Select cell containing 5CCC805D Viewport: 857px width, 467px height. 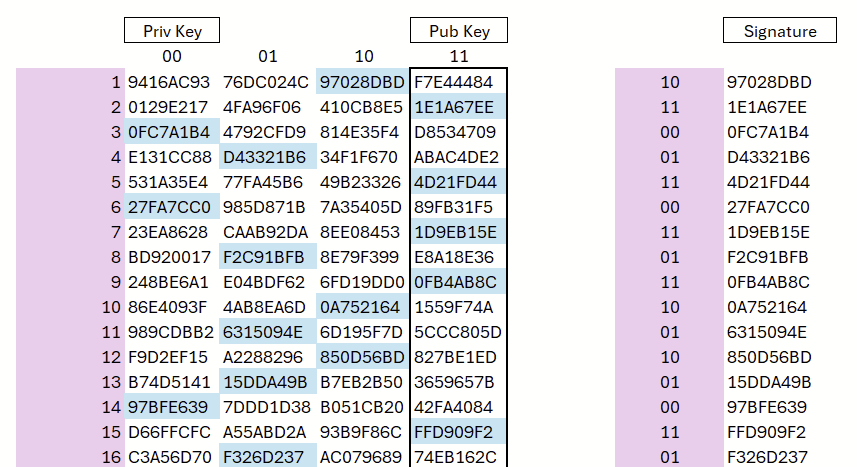coord(458,332)
